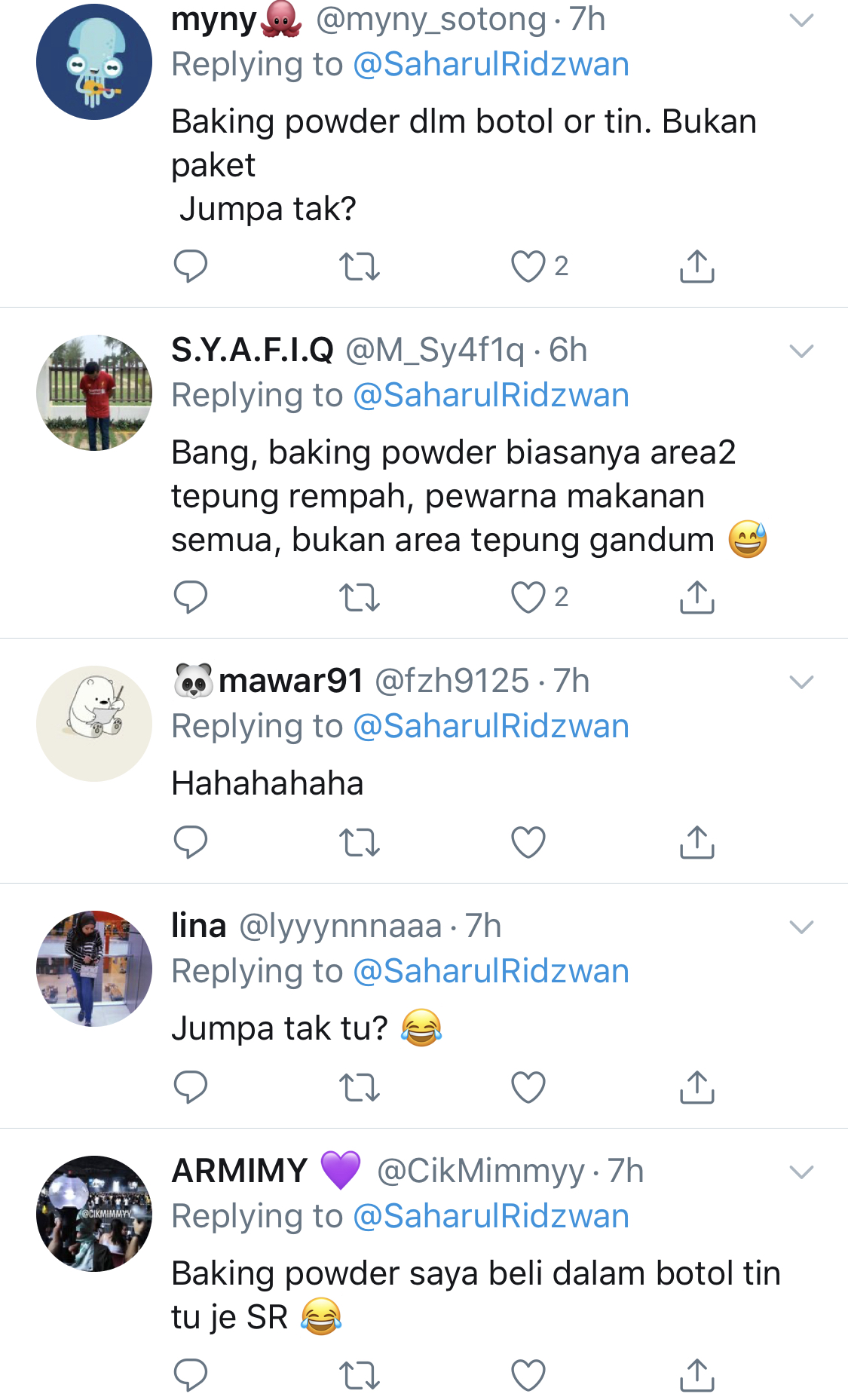Reply to ARMIMY's tweet
848x1400 pixels.
click(191, 1375)
